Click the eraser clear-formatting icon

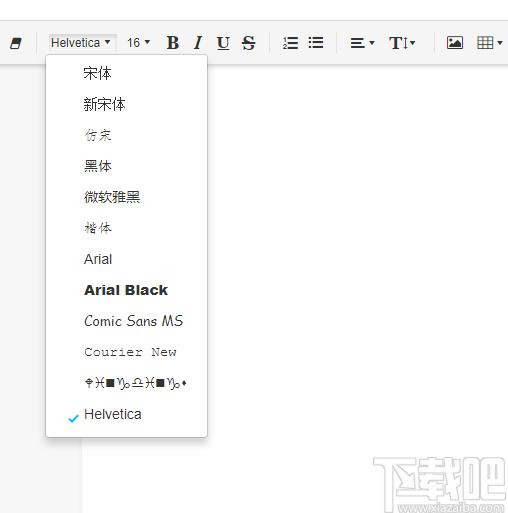tap(16, 43)
